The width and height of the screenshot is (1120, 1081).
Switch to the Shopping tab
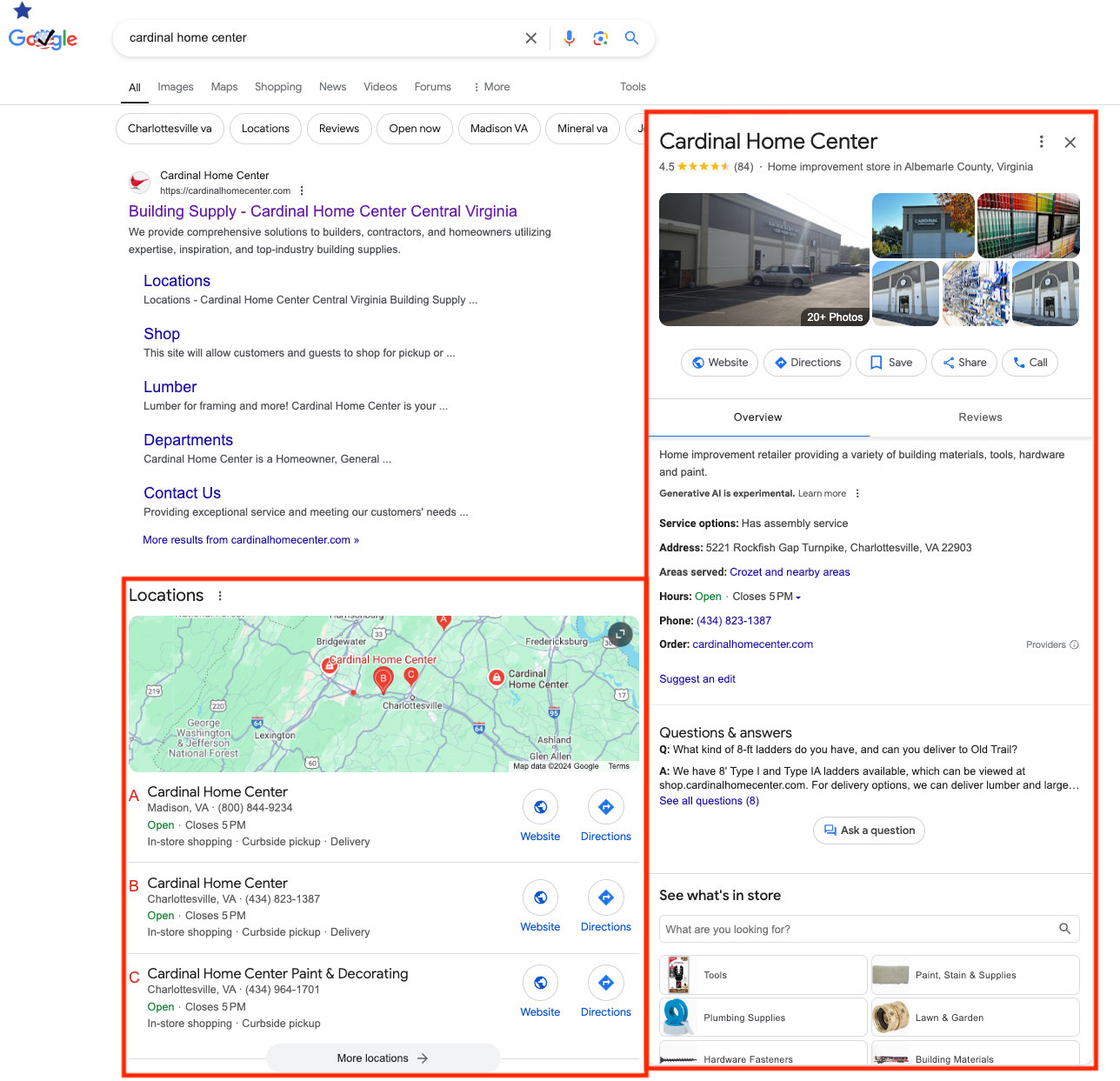pyautogui.click(x=278, y=87)
